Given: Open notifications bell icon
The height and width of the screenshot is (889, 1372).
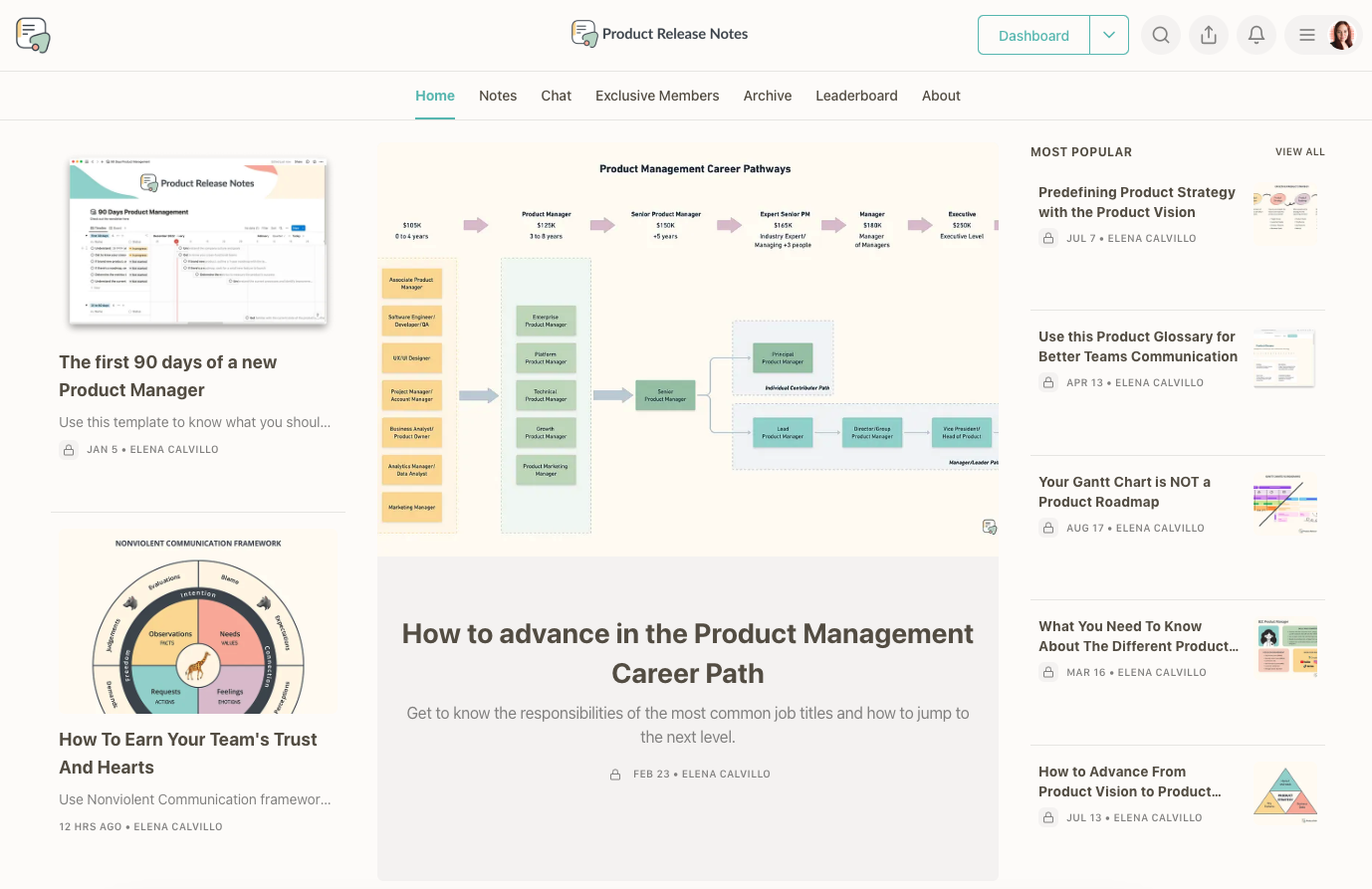Looking at the screenshot, I should pyautogui.click(x=1257, y=35).
